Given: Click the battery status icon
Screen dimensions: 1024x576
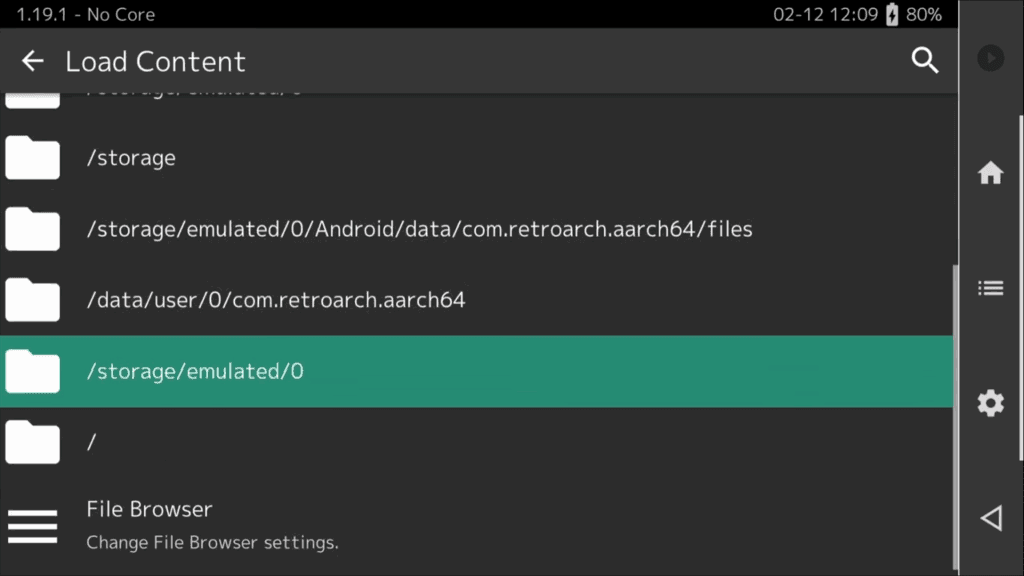Looking at the screenshot, I should coord(892,15).
